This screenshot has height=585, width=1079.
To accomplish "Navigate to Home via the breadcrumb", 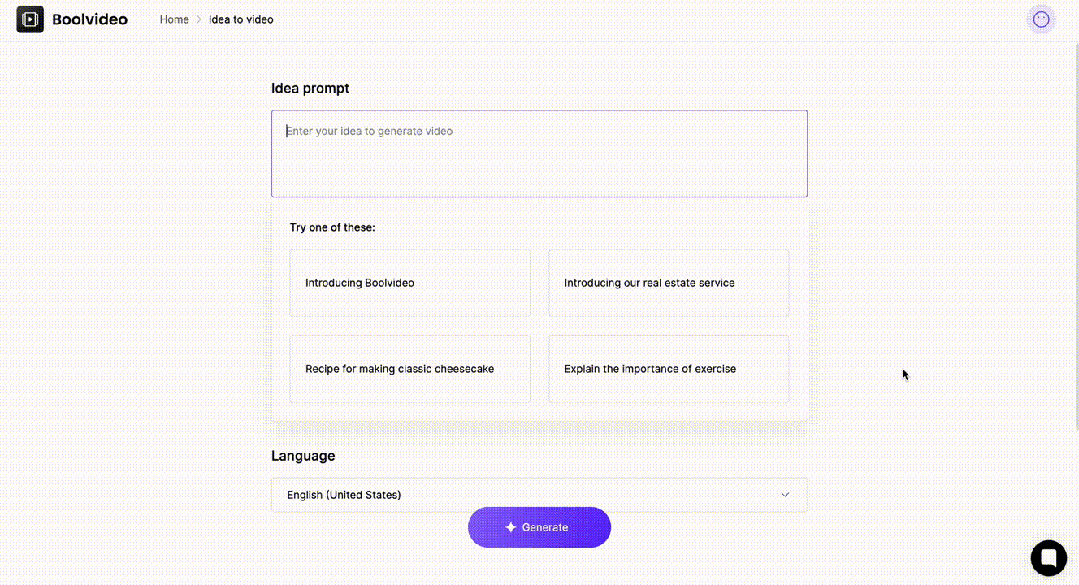I will click(x=174, y=19).
